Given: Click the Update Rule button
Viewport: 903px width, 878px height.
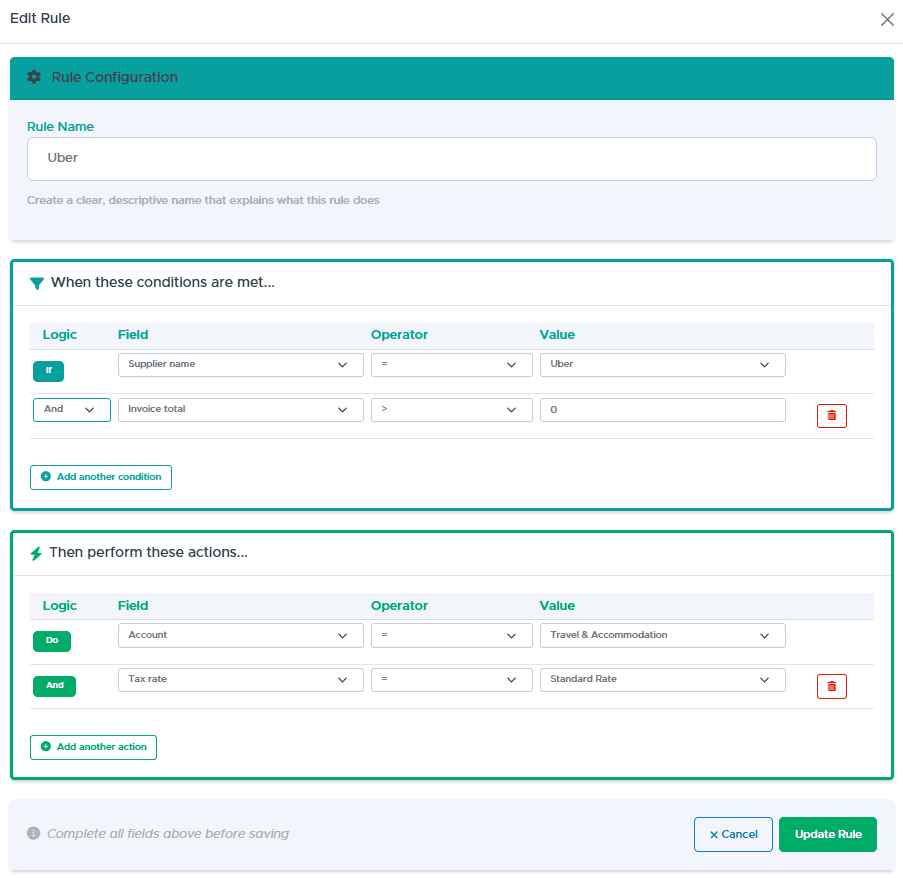Looking at the screenshot, I should click(827, 834).
